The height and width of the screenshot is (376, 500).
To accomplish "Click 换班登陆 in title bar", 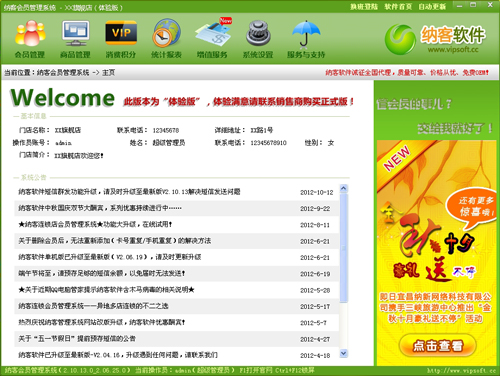I will (364, 7).
